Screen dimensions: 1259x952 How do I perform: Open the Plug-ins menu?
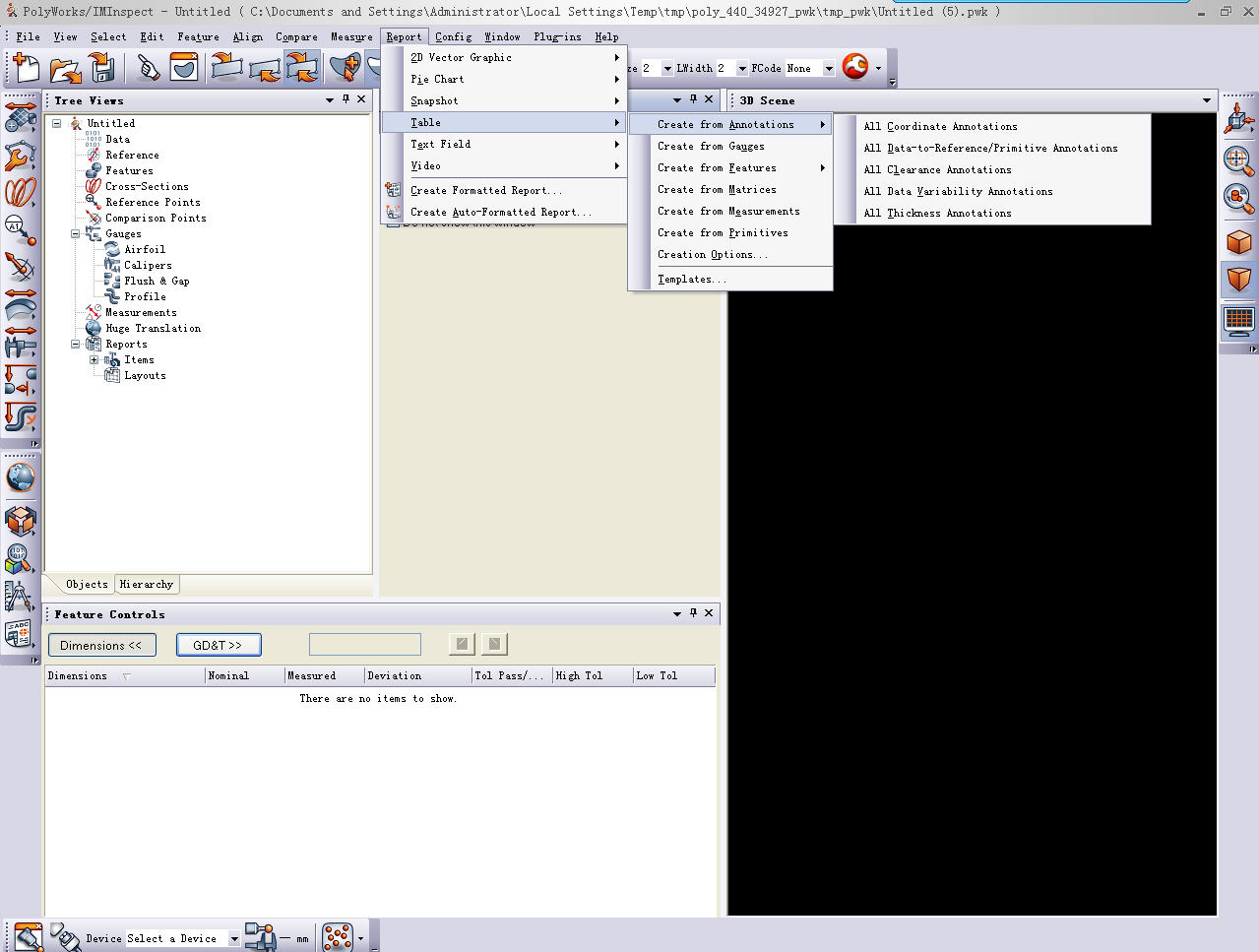[x=557, y=36]
